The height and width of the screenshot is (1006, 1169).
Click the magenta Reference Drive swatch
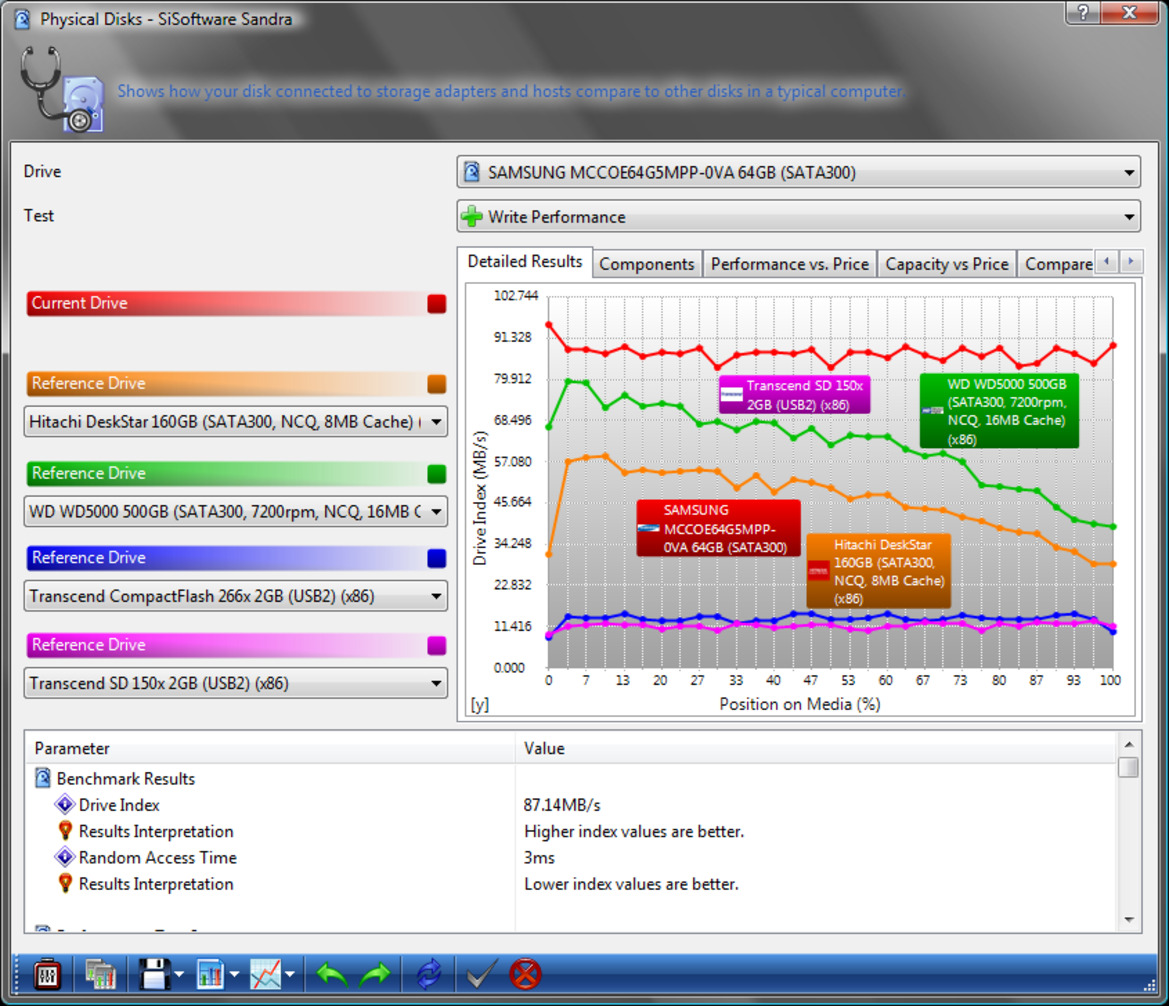pos(437,645)
